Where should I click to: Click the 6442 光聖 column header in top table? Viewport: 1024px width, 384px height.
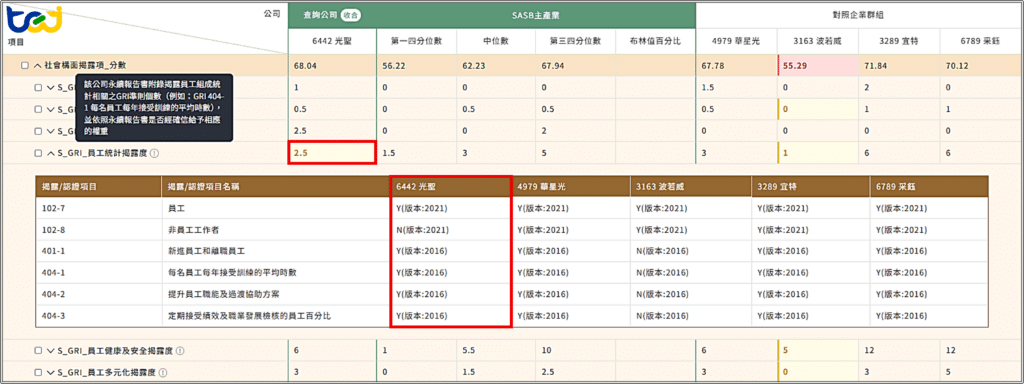[x=332, y=40]
